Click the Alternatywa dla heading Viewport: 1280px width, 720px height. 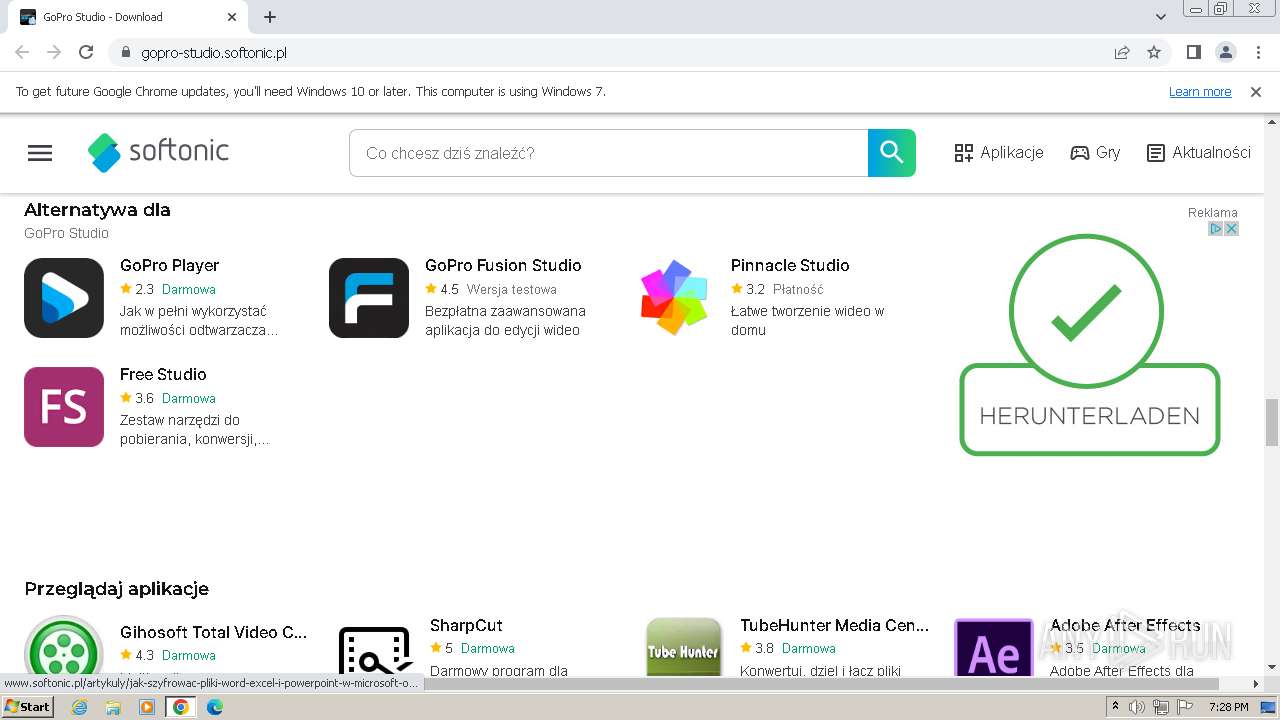[x=97, y=210]
